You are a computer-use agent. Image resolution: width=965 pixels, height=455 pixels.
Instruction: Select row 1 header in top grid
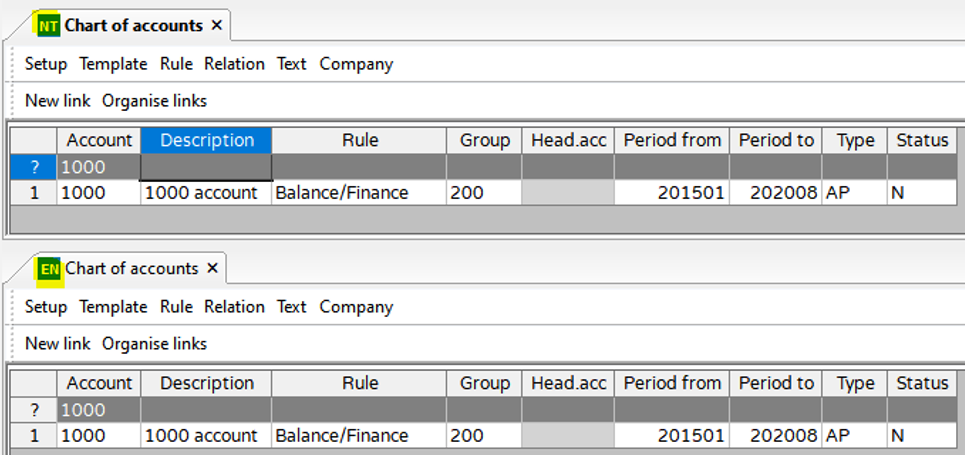pyautogui.click(x=34, y=193)
